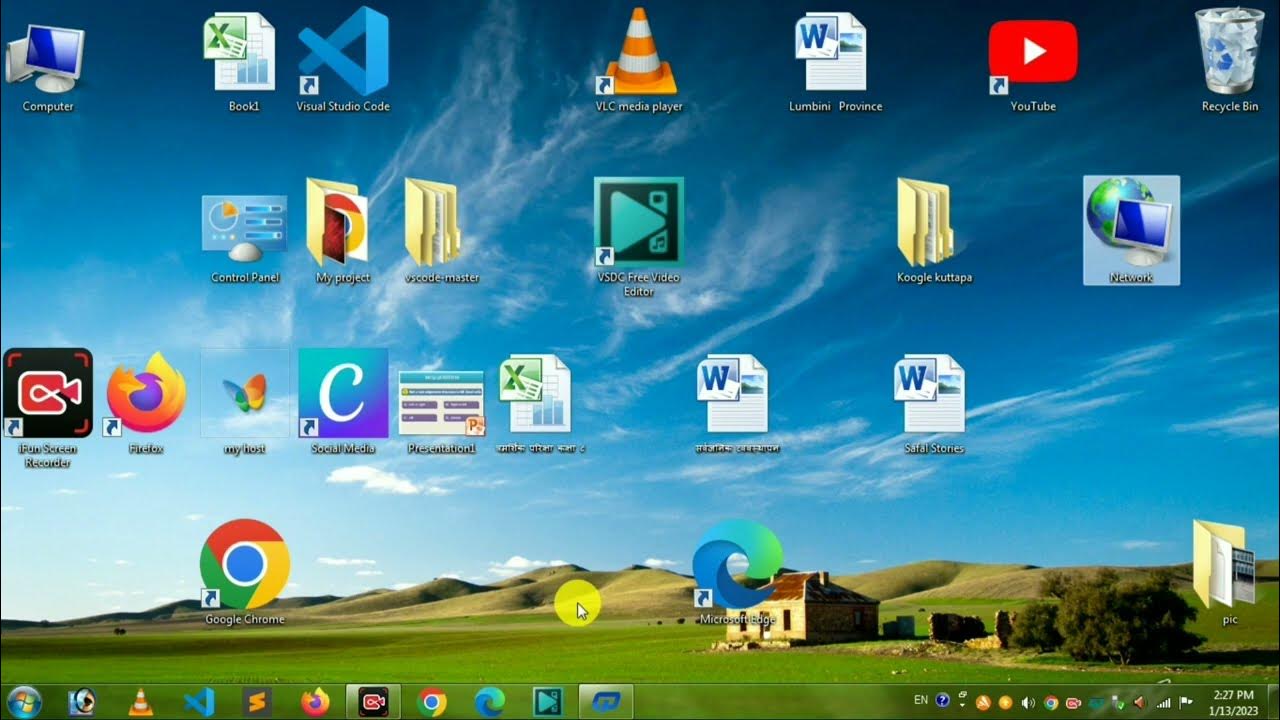The image size is (1280, 720).
Task: Open the Action Center flag icon
Action: pos(1186,702)
